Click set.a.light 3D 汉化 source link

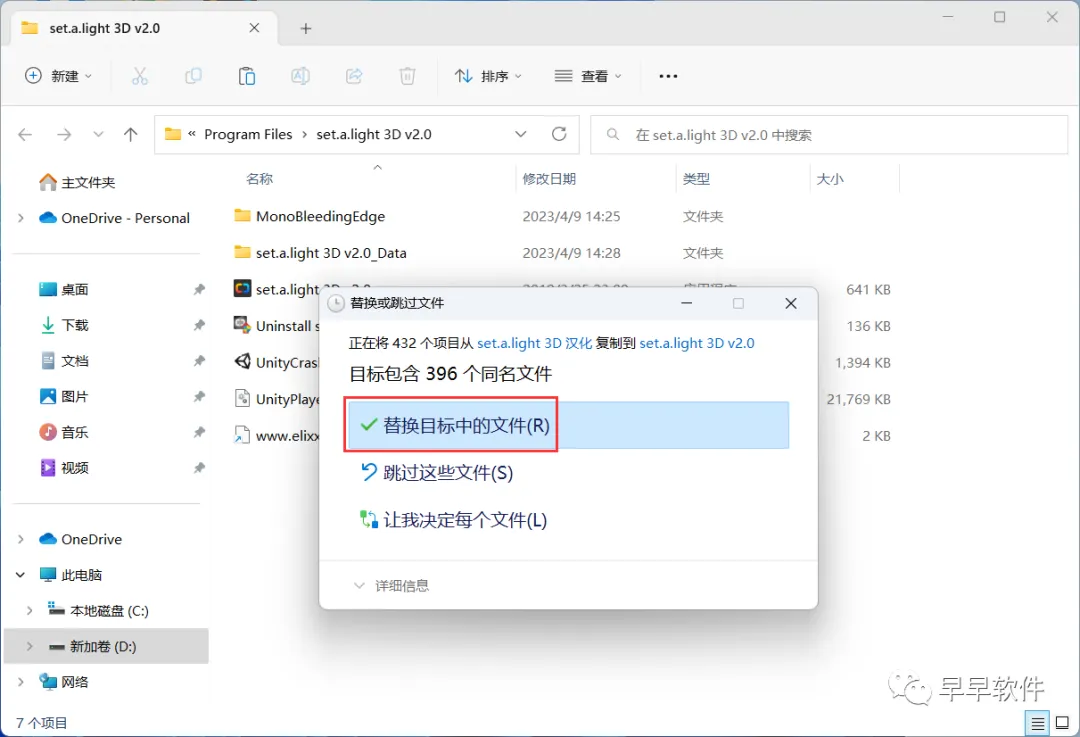click(534, 343)
